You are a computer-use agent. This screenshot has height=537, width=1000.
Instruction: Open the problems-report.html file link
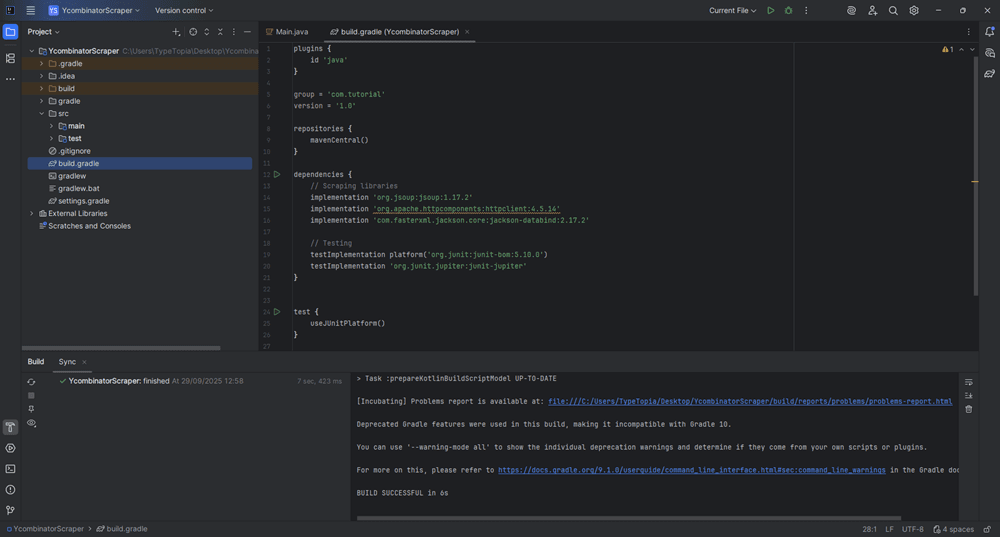pos(748,402)
